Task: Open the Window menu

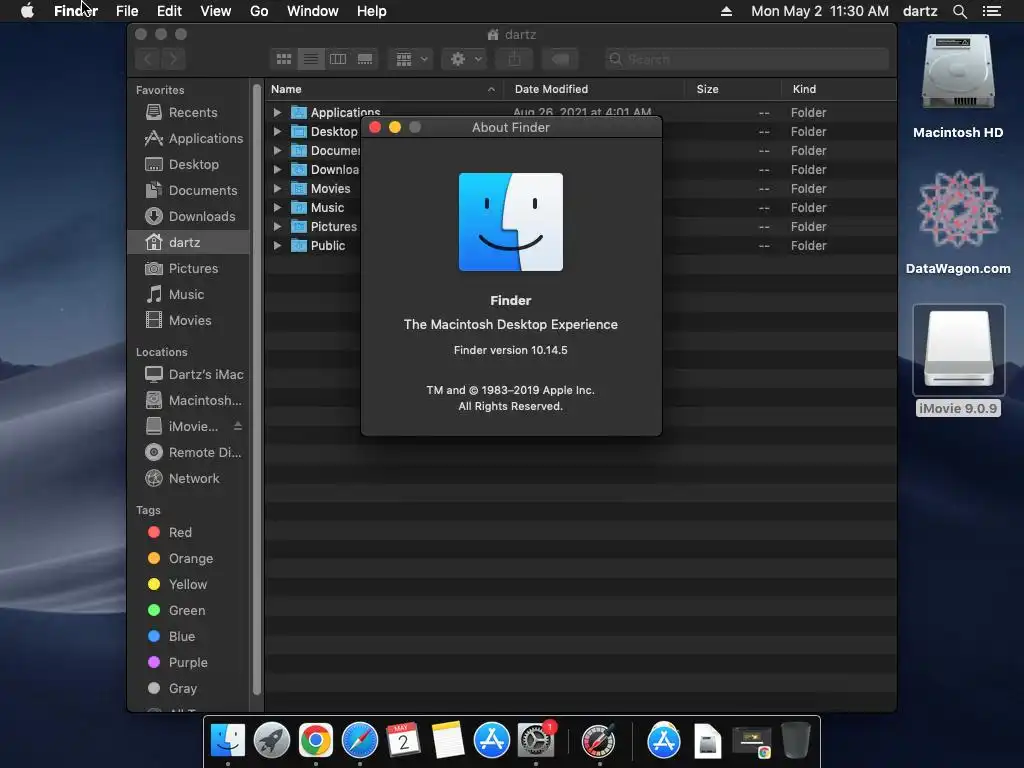Action: pyautogui.click(x=313, y=11)
